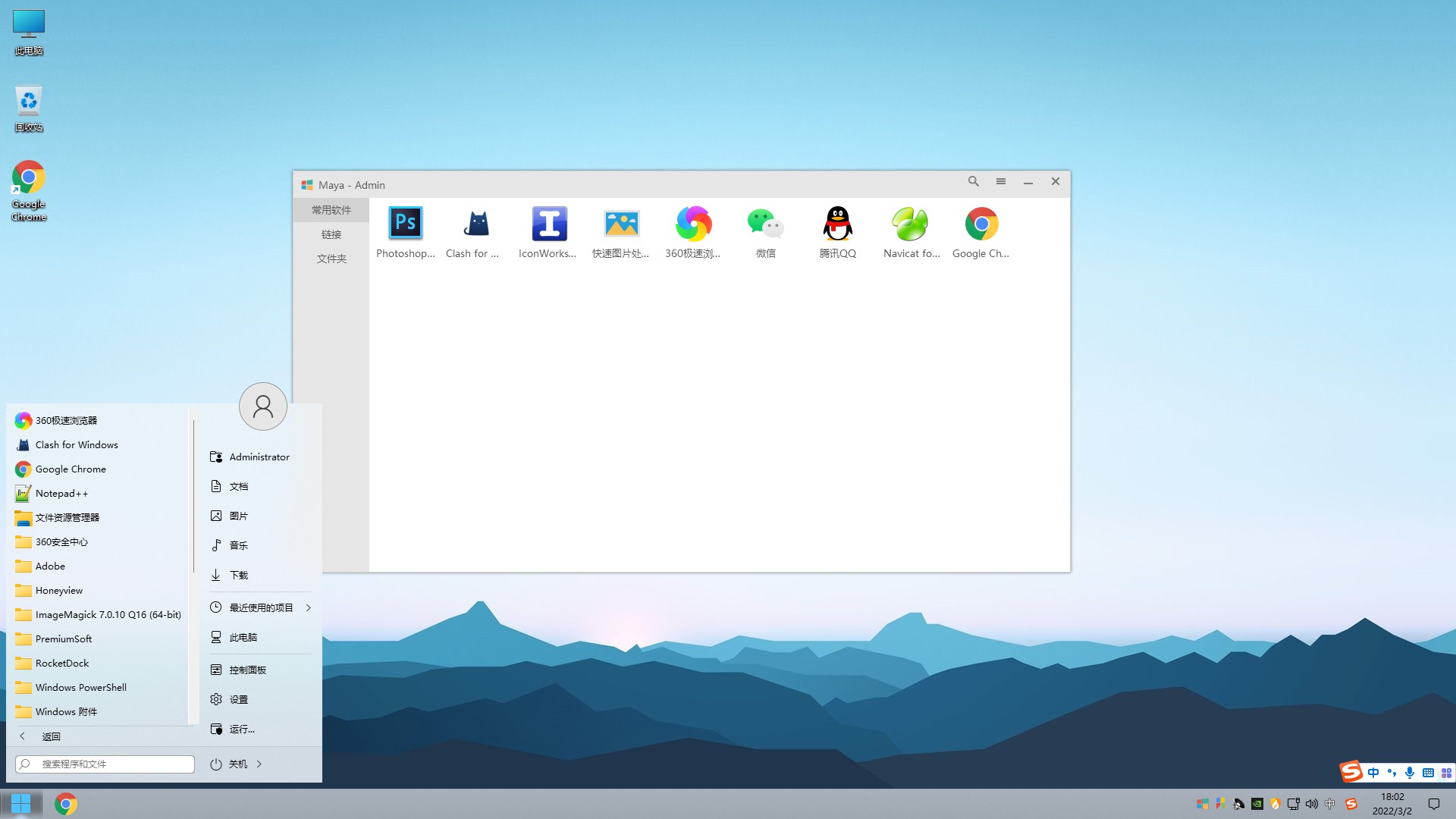This screenshot has height=819, width=1456.
Task: Toggle Sogou voice input microphone
Action: click(1409, 773)
